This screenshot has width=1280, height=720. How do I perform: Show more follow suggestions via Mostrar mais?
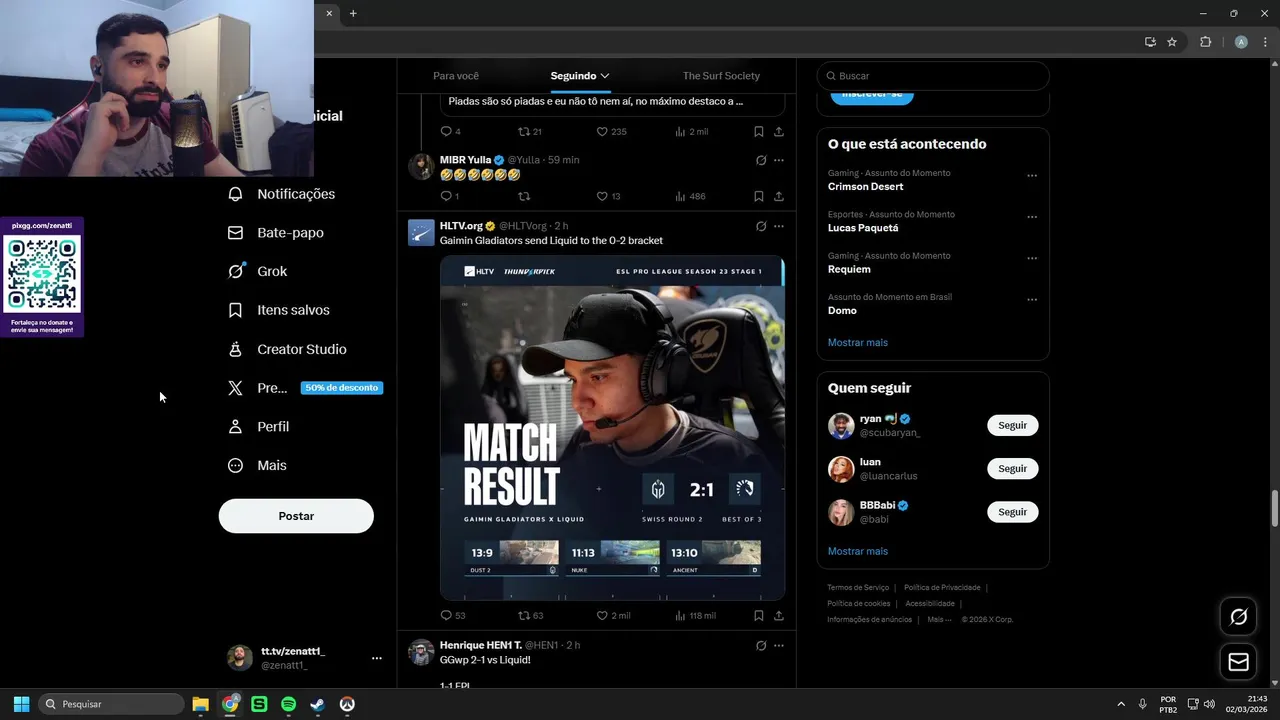858,551
